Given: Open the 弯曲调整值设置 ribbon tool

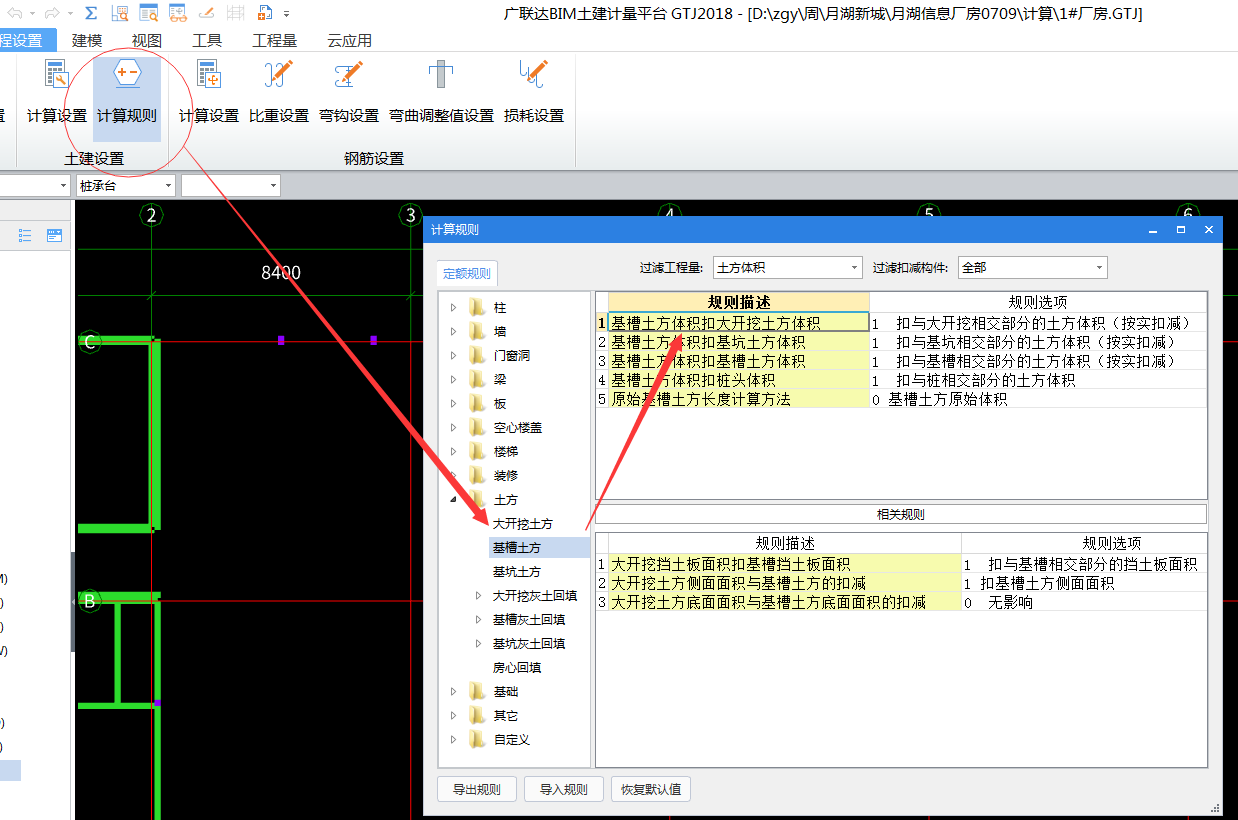Looking at the screenshot, I should [x=441, y=93].
